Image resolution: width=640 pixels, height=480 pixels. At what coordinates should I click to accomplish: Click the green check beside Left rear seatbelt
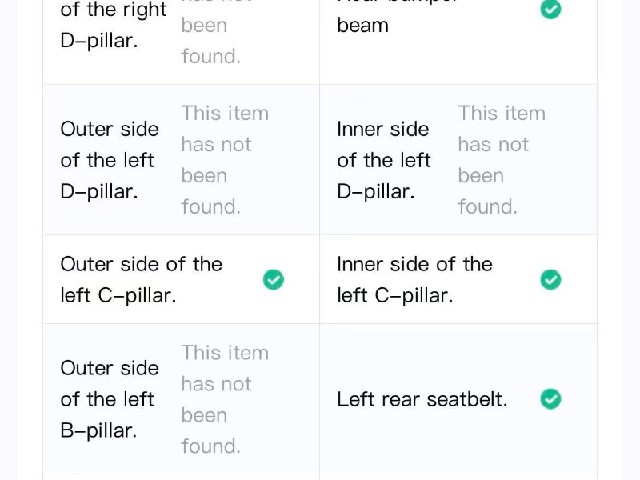point(551,399)
